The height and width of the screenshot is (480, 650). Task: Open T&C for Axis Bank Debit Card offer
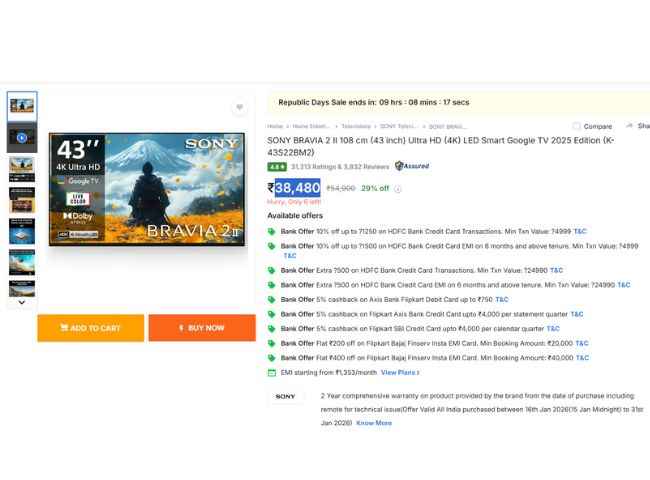502,299
